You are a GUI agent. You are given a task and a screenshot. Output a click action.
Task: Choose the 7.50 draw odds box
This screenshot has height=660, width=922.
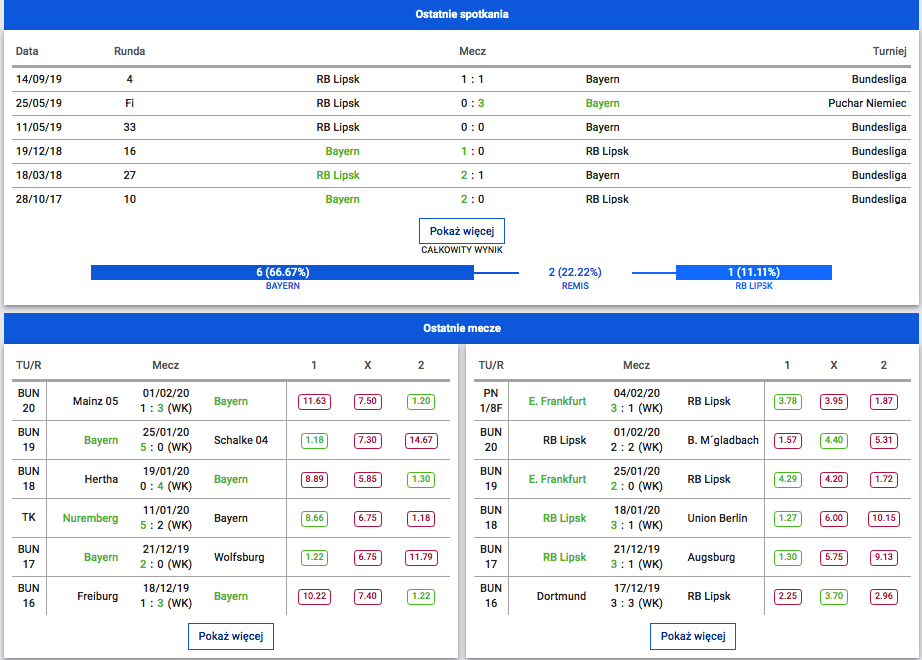367,401
